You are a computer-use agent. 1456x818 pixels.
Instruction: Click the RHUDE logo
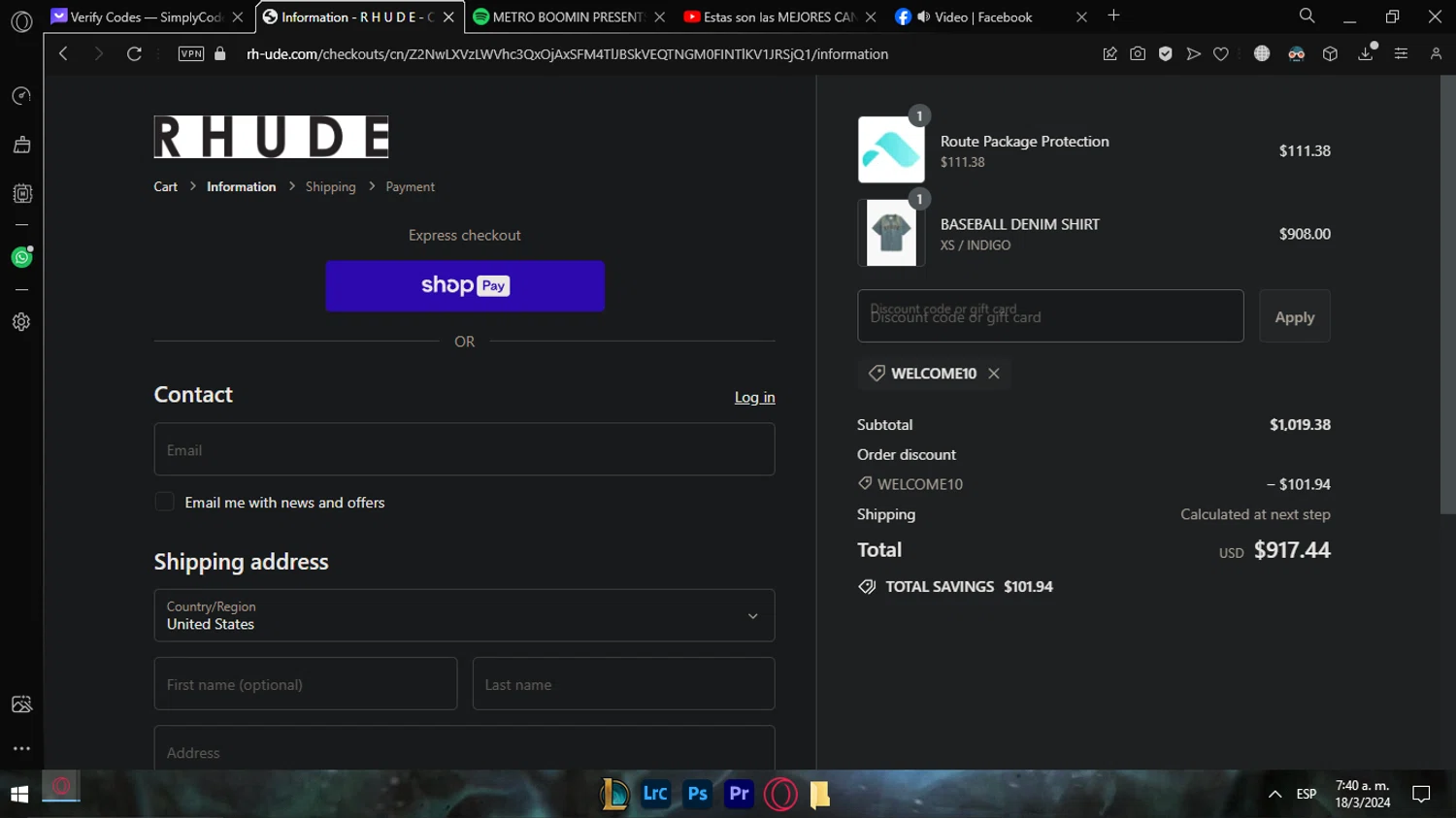coord(271,137)
